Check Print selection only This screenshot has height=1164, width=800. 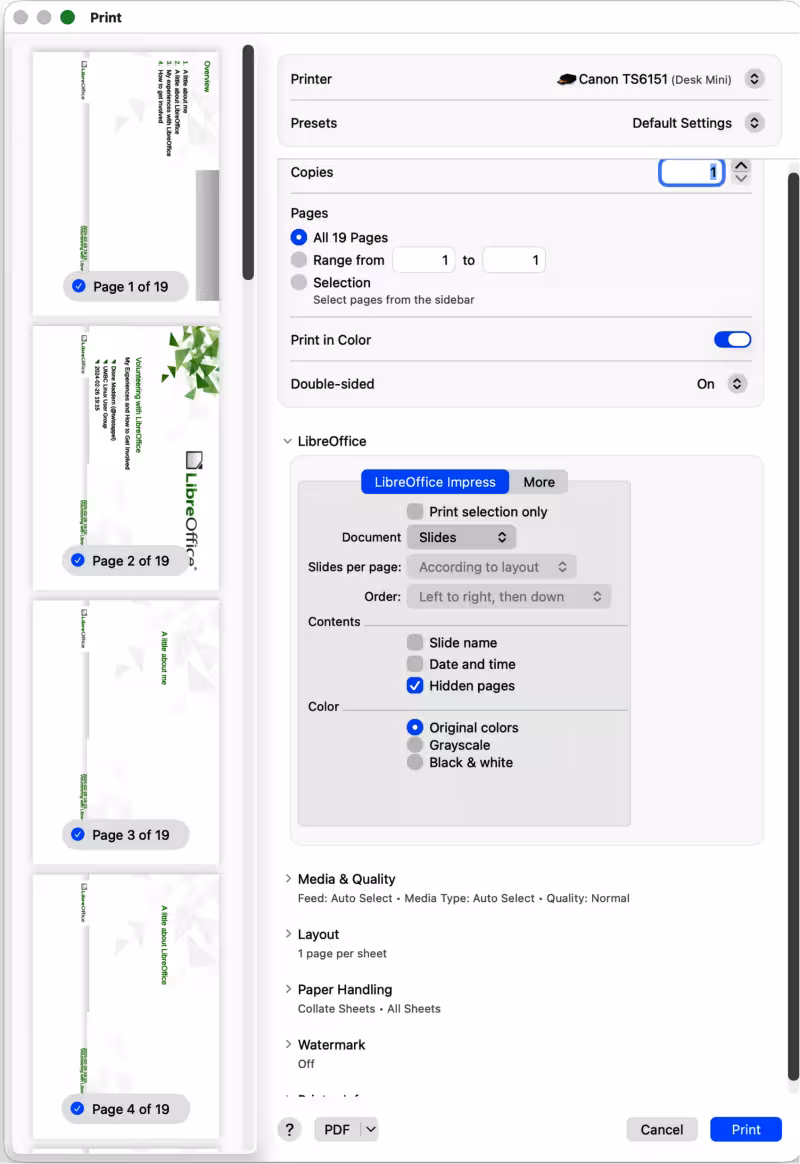415,511
